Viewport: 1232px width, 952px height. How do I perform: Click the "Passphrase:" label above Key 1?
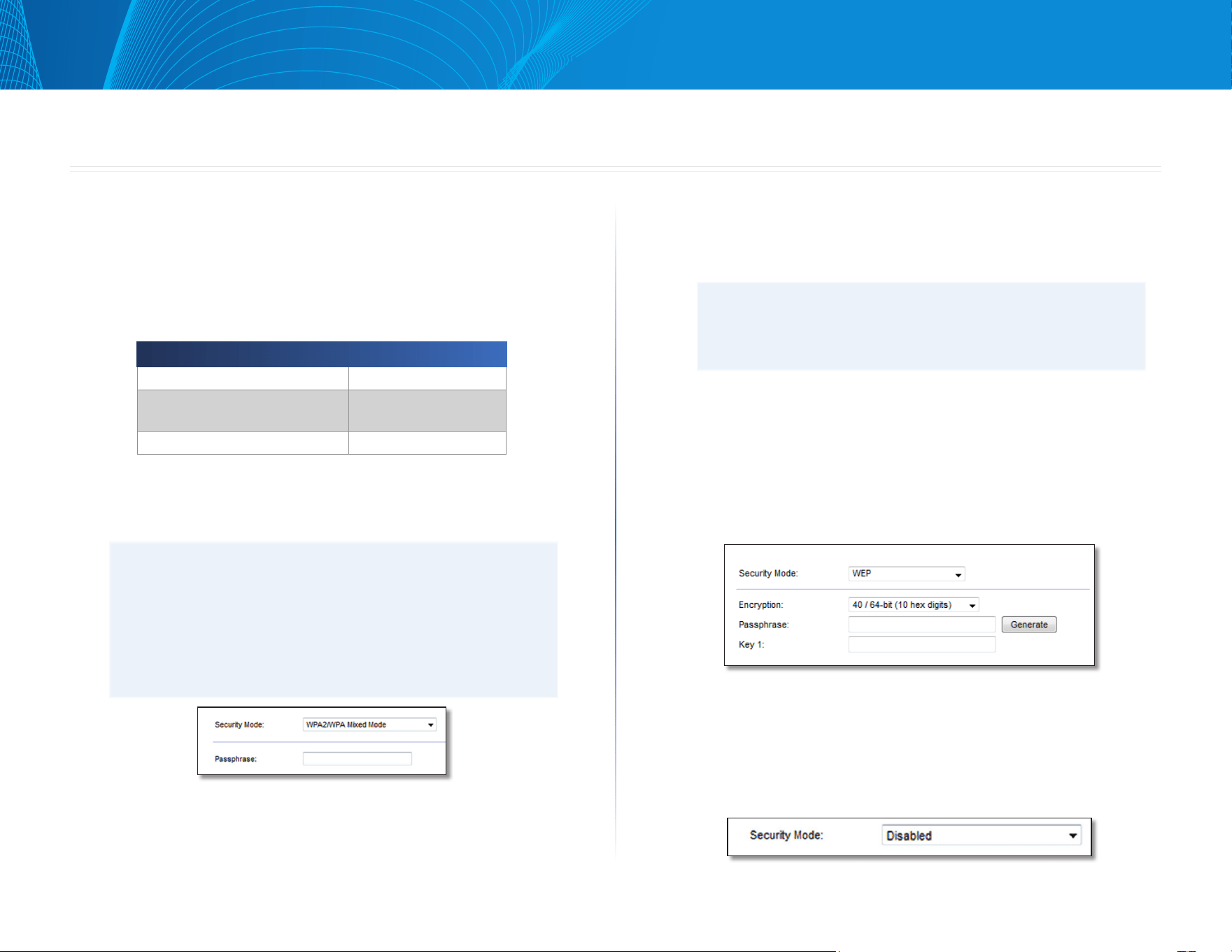click(764, 625)
